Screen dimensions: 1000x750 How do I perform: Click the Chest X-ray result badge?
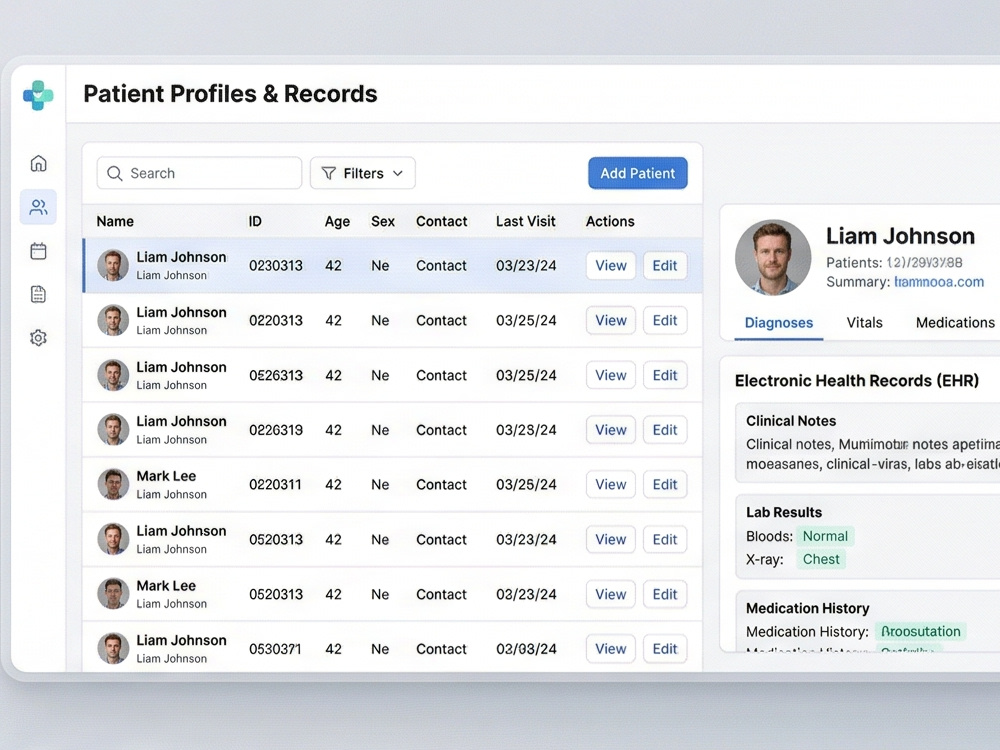pos(821,559)
